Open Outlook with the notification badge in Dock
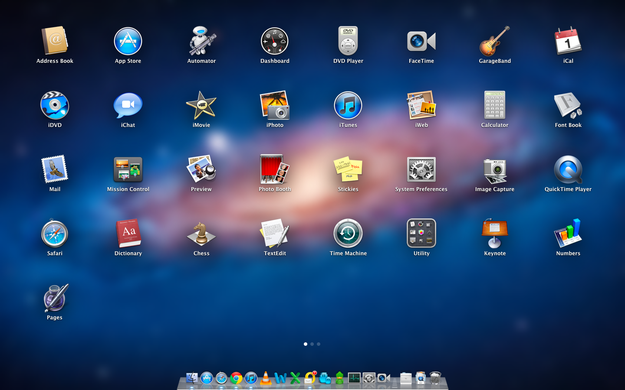This screenshot has height=390, width=625. [x=310, y=378]
